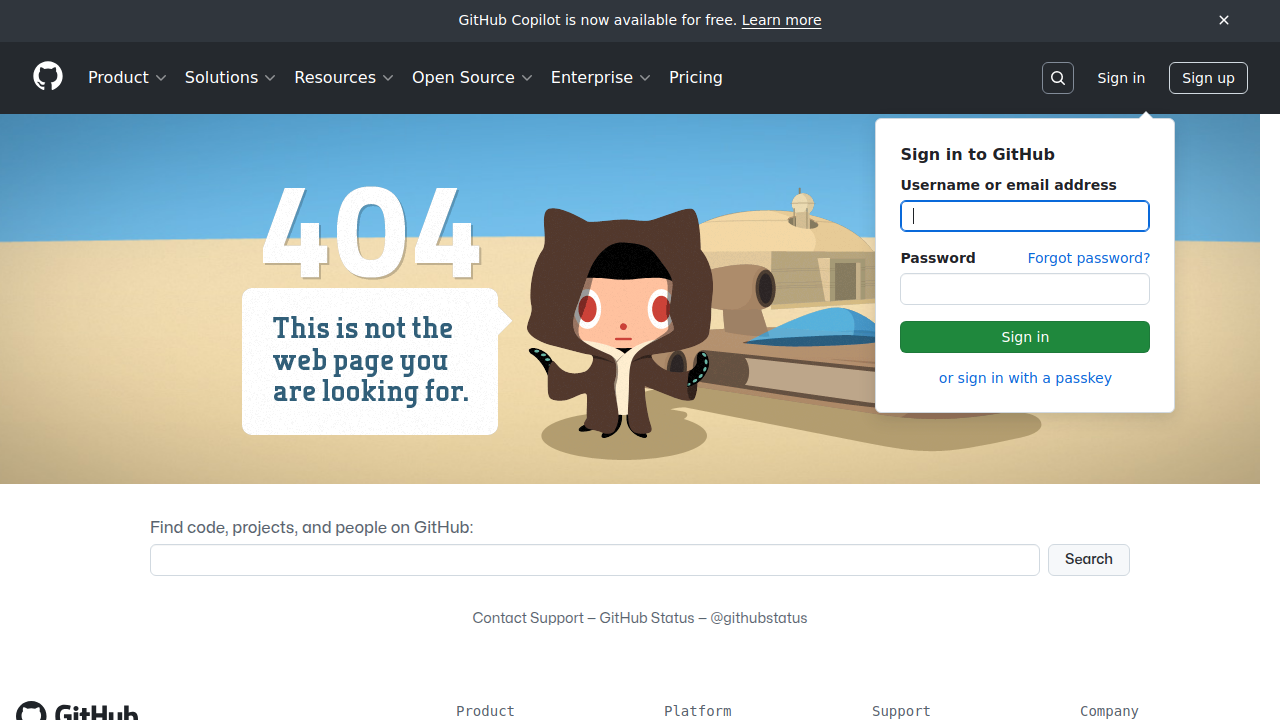Open the GitHub Status link
1280x720 pixels.
tap(647, 618)
